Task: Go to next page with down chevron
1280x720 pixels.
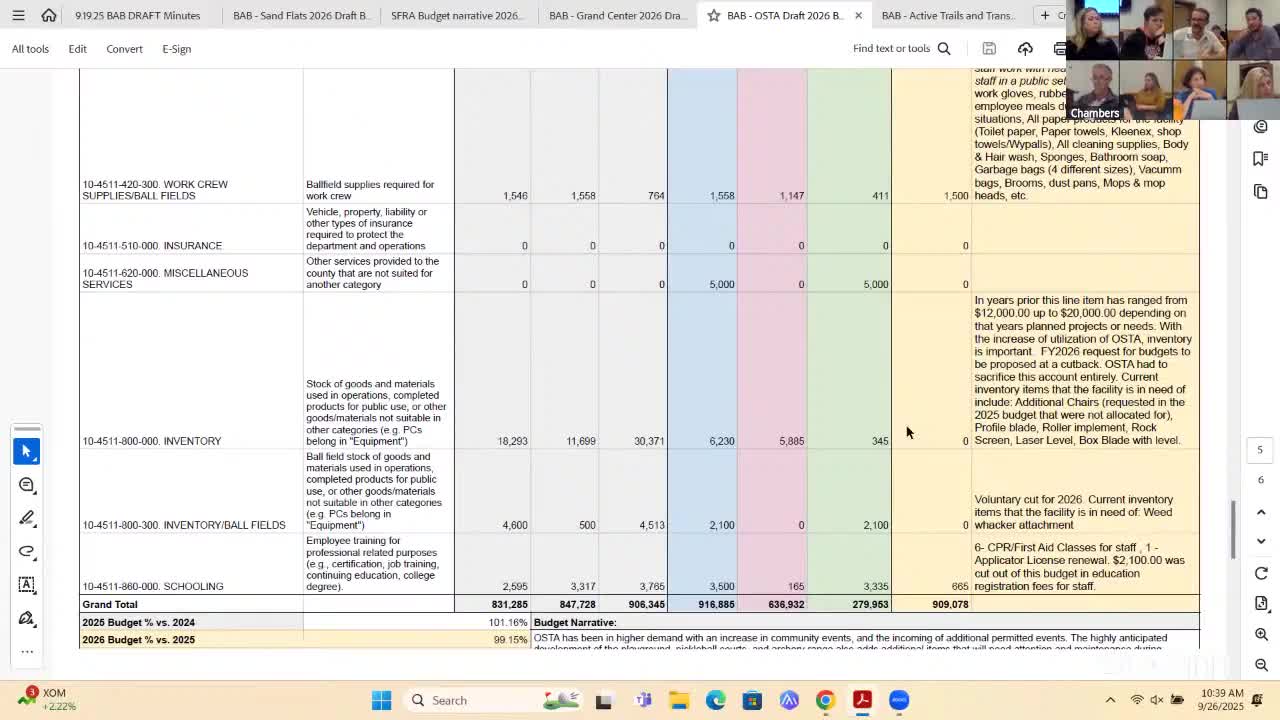Action: [1261, 541]
